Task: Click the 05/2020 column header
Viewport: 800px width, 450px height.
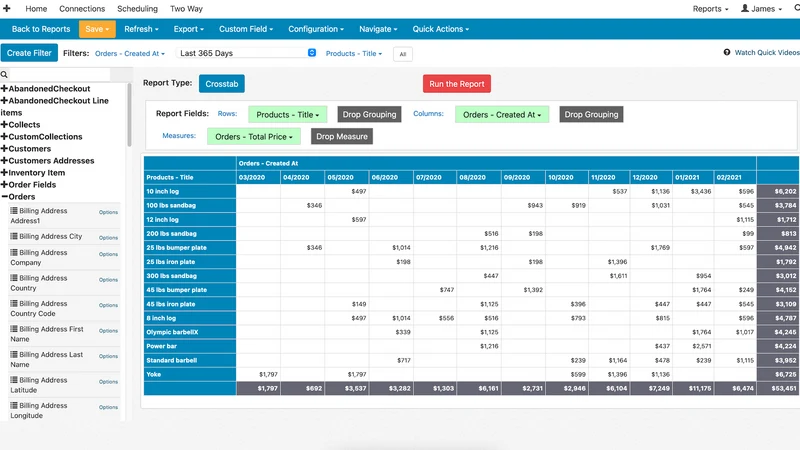Action: tap(346, 178)
